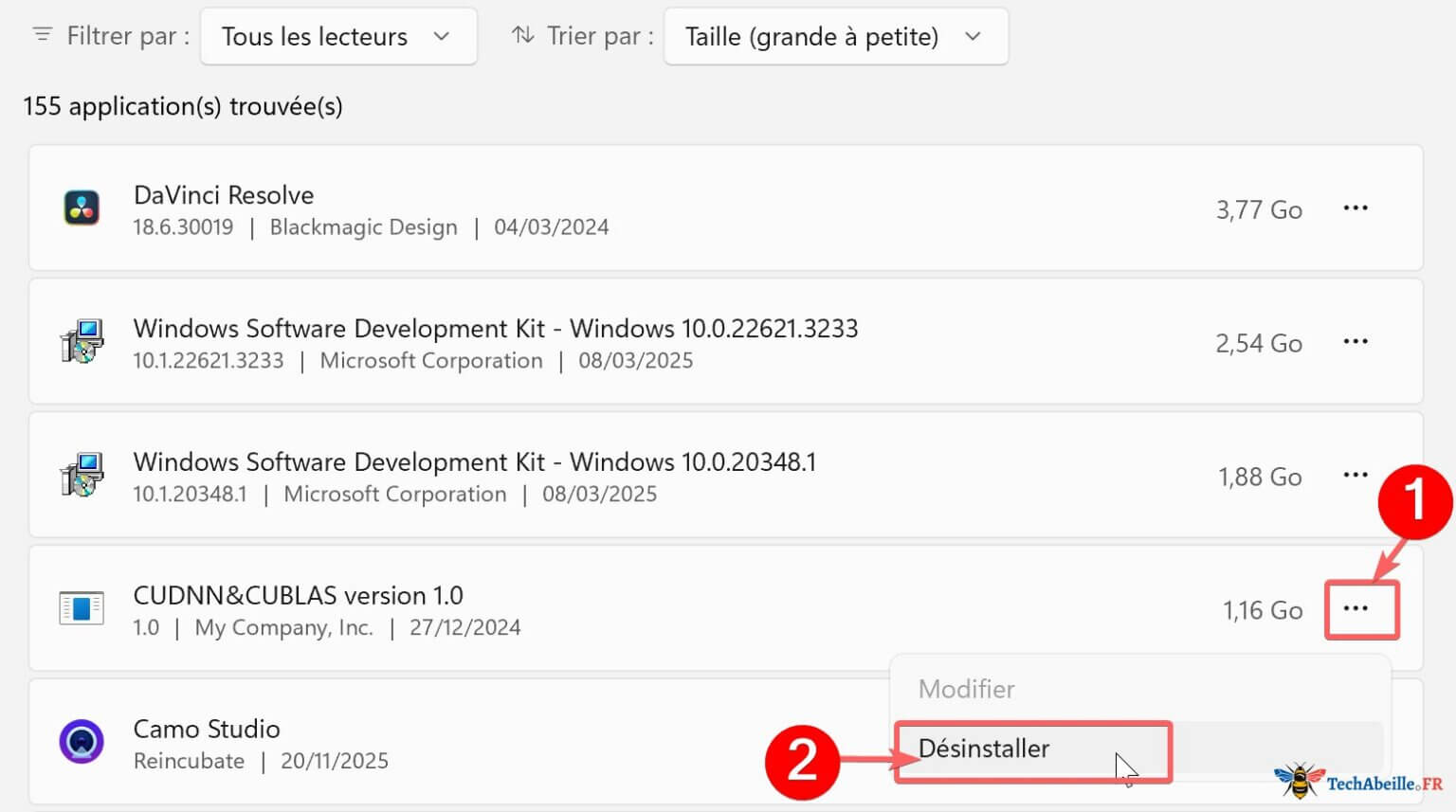Open more options for CUDNN&CUBLAS version 1.0
Screen dimensions: 1456x812
pos(1356,608)
